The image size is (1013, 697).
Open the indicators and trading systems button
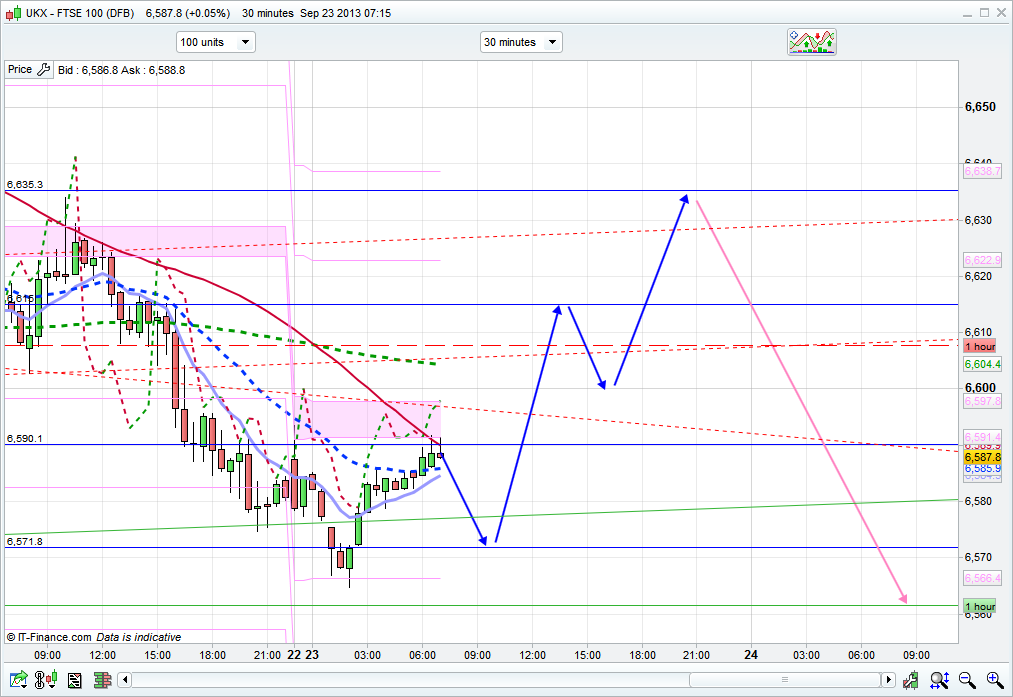pos(811,42)
